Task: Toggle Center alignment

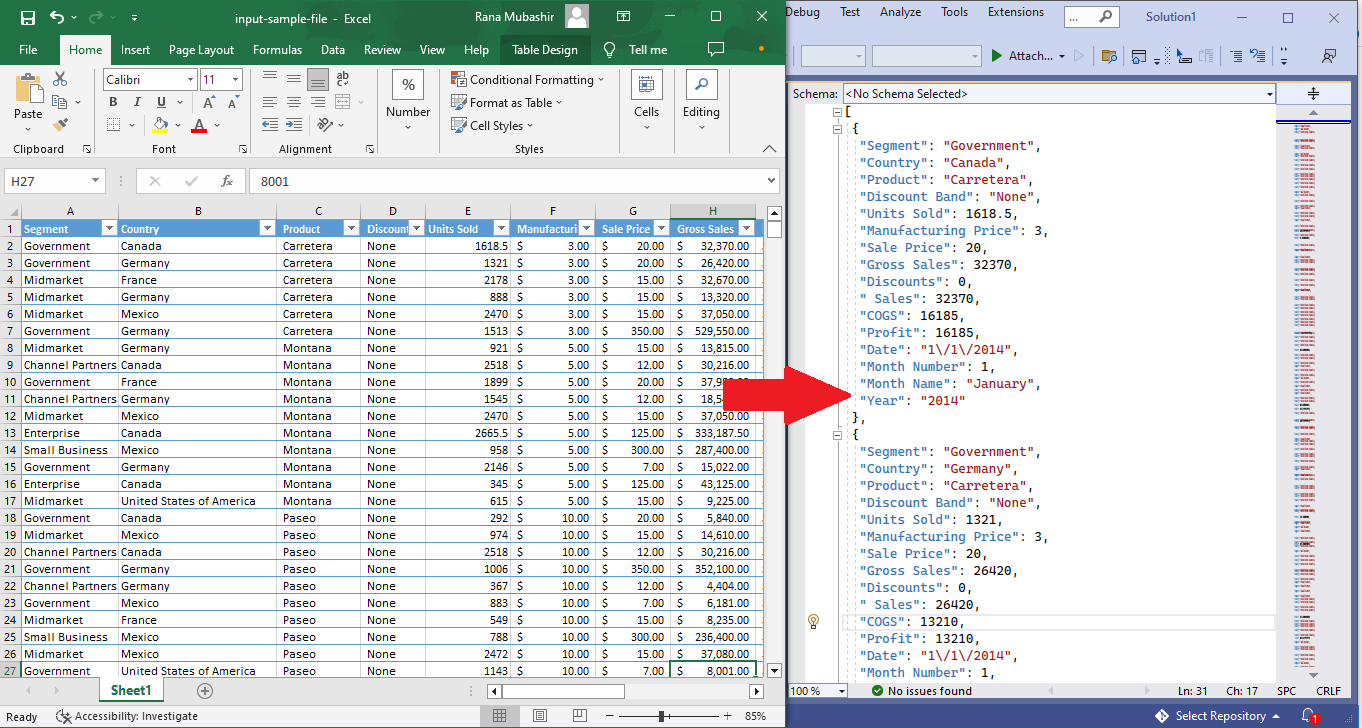Action: (294, 102)
